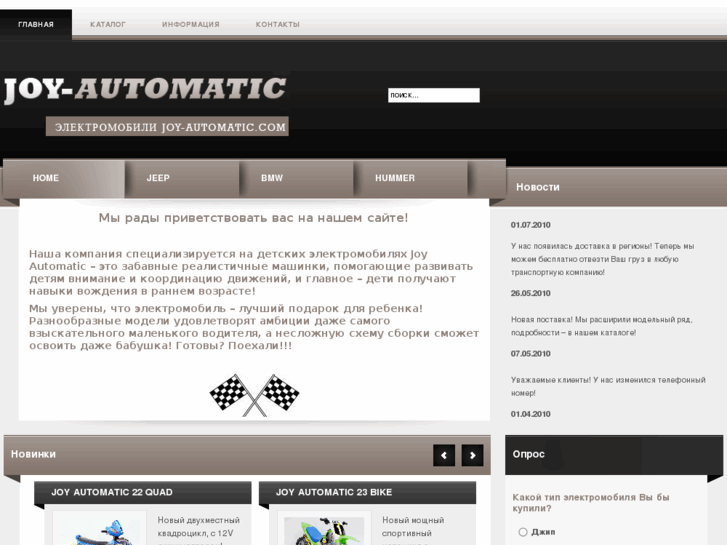Select the HOME navigation tab
Viewport: 727px width, 545px height.
pos(64,179)
